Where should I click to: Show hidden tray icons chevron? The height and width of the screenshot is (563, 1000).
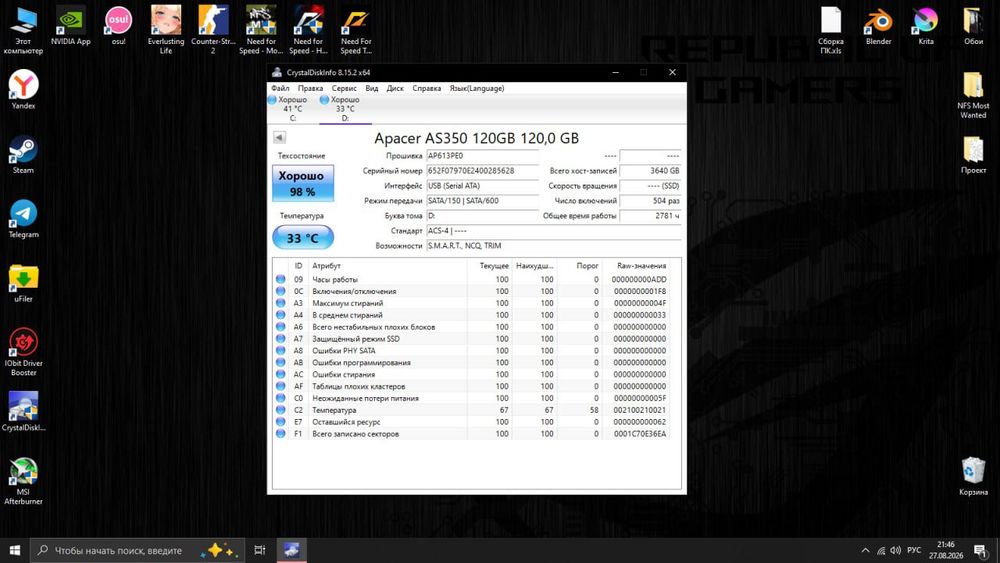tap(865, 550)
